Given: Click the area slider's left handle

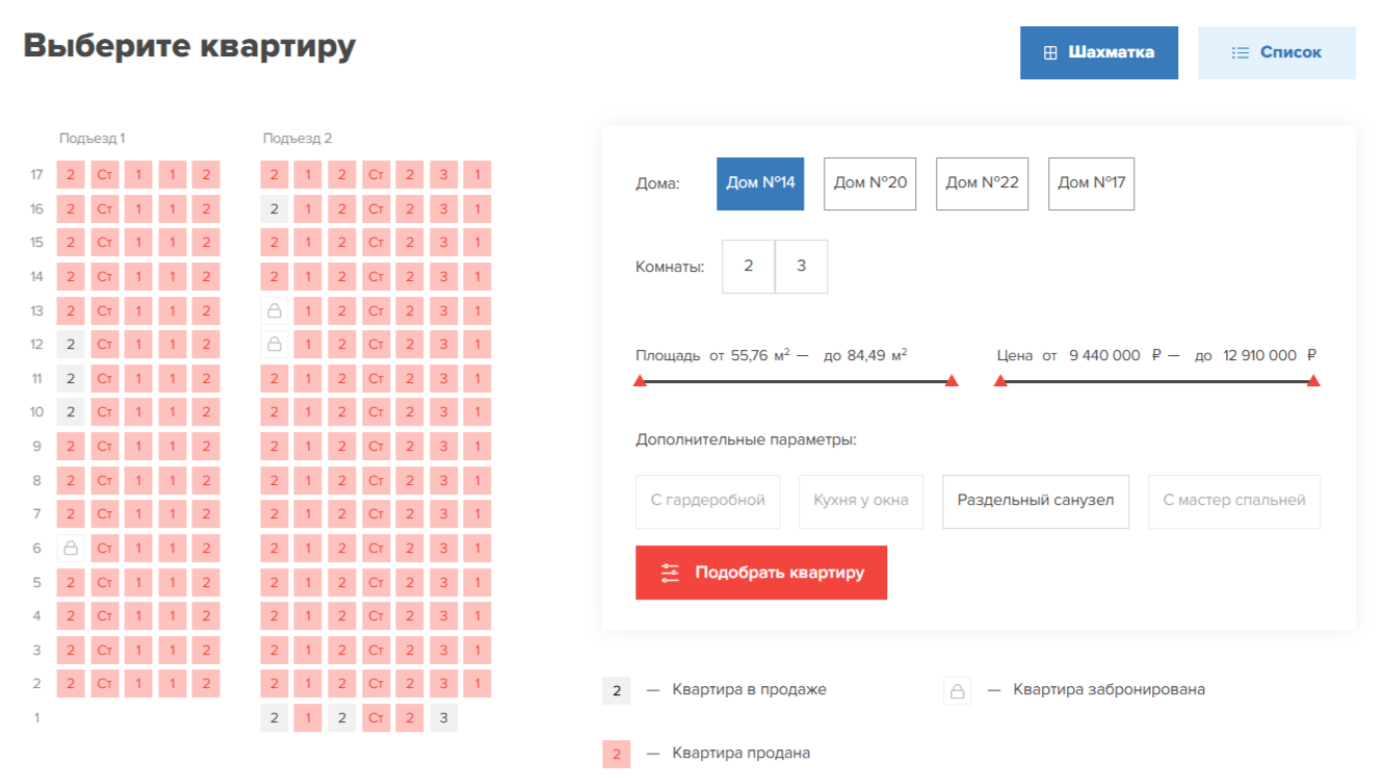Looking at the screenshot, I should coord(640,381).
